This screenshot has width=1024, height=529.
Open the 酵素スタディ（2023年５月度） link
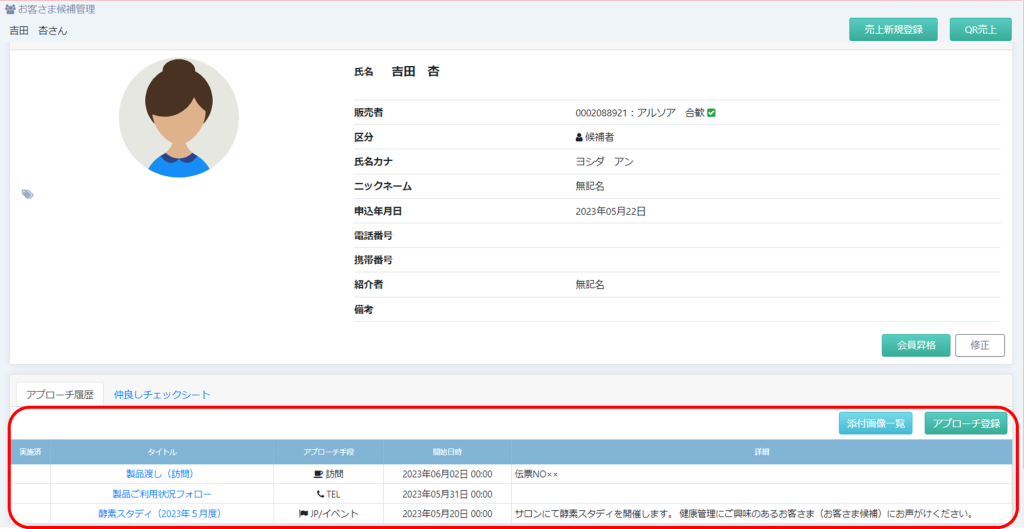tap(161, 514)
